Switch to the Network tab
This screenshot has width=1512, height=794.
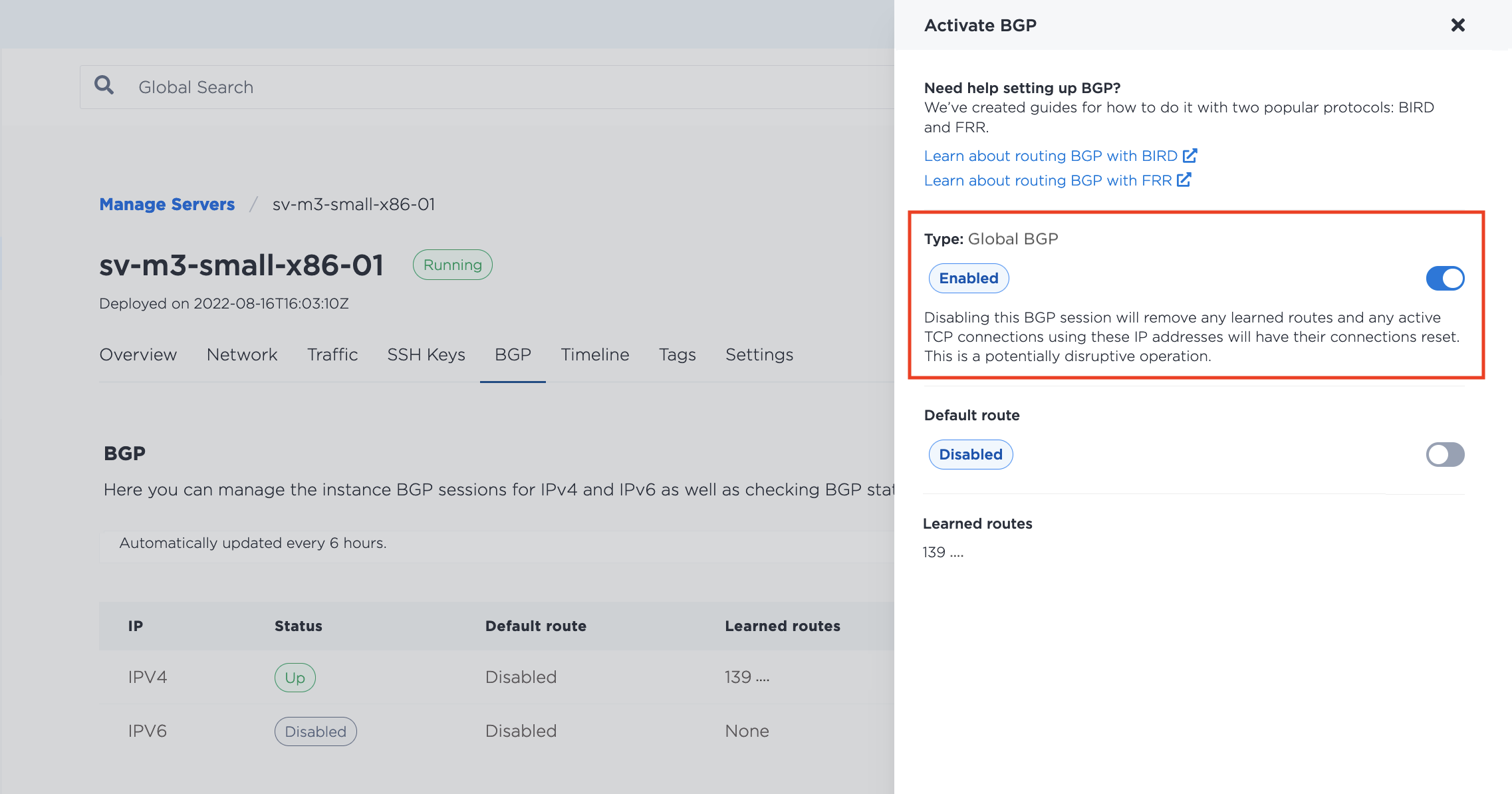click(x=242, y=354)
